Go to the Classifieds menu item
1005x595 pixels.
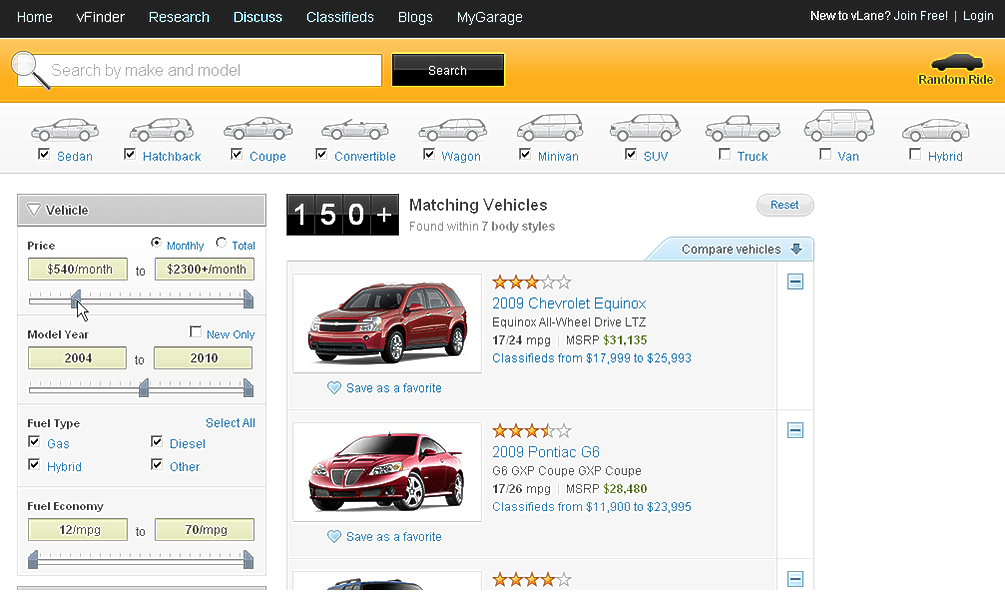click(340, 17)
